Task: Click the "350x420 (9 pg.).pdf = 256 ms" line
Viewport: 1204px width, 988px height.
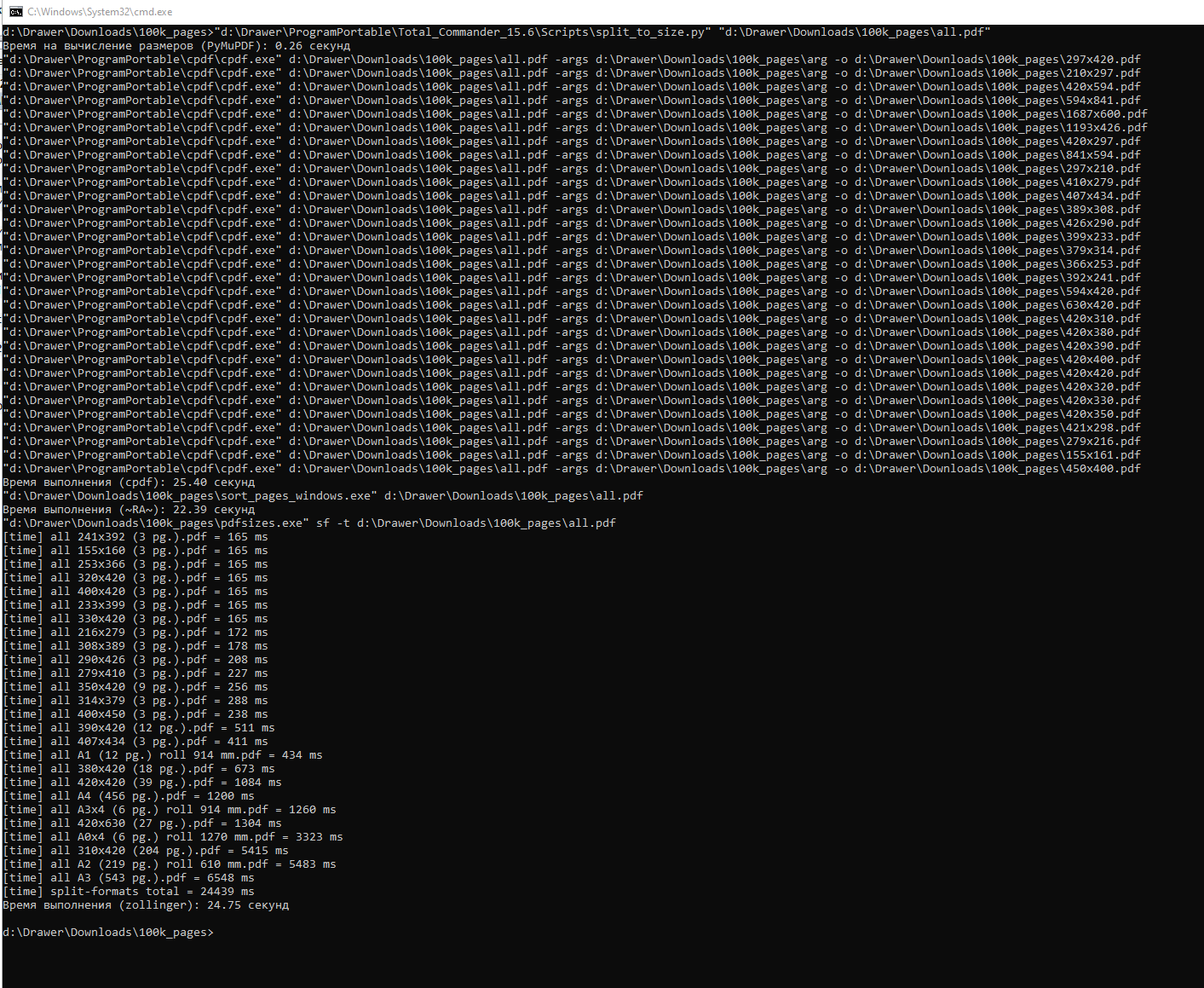Action: pyautogui.click(x=135, y=687)
